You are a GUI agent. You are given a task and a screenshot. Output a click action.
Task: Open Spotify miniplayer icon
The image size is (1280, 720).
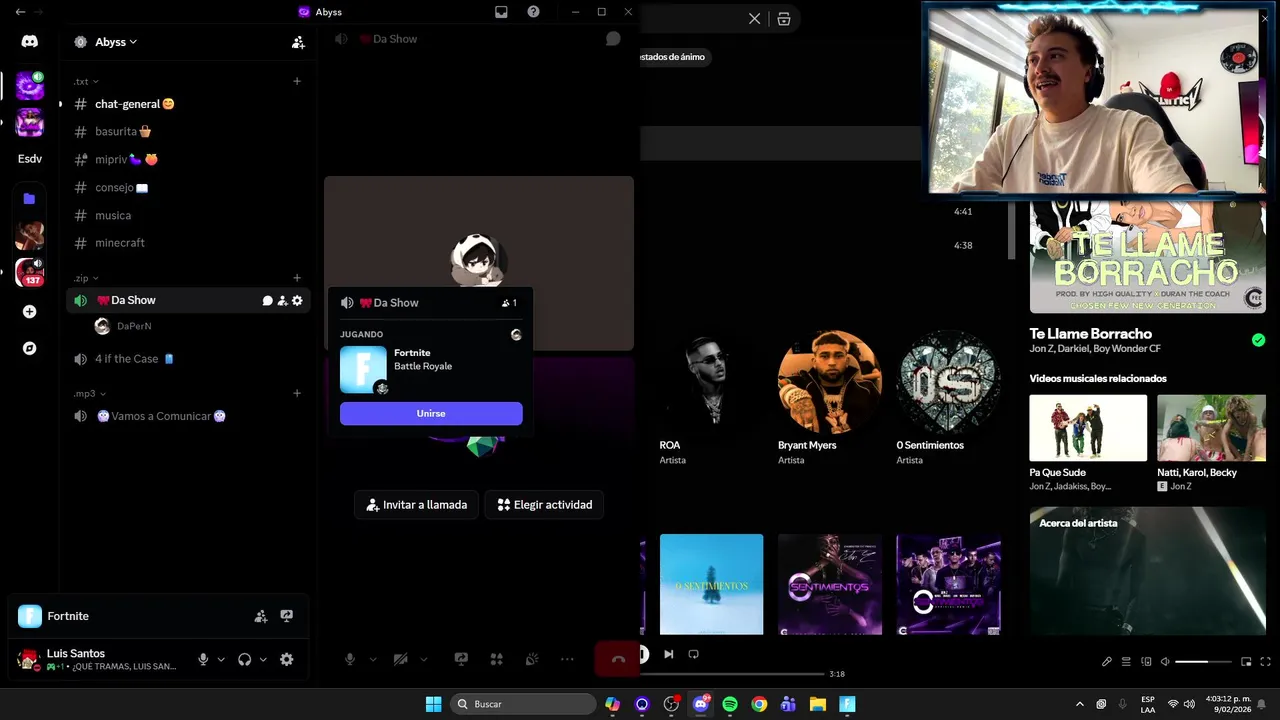[1246, 662]
